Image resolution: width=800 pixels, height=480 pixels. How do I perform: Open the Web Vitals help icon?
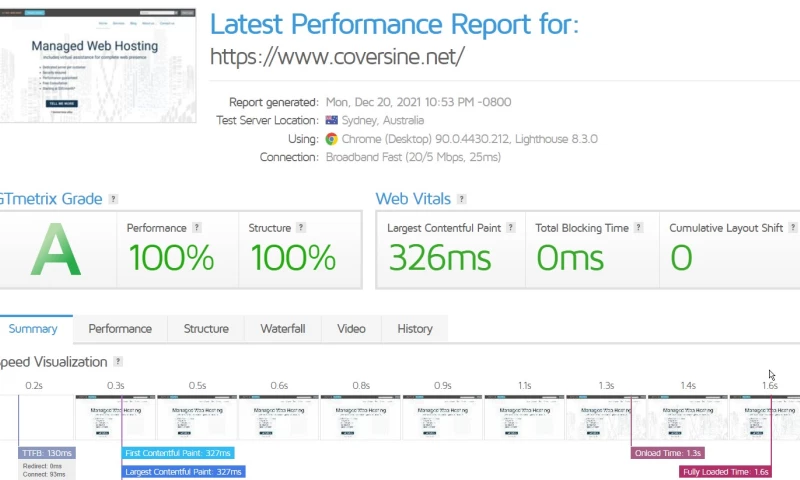[x=460, y=200]
